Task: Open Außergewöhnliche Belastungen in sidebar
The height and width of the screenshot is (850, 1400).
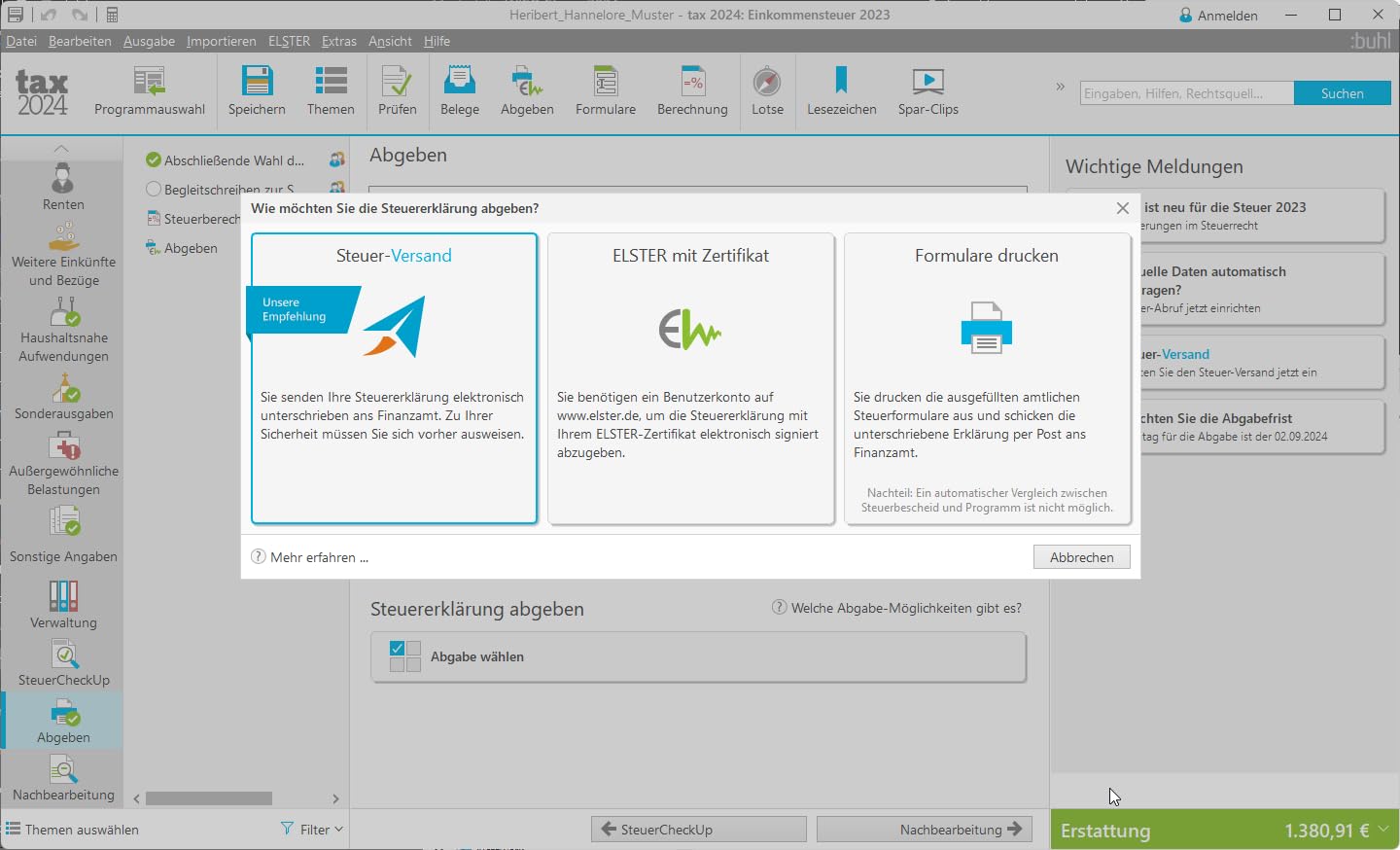Action: tap(63, 464)
